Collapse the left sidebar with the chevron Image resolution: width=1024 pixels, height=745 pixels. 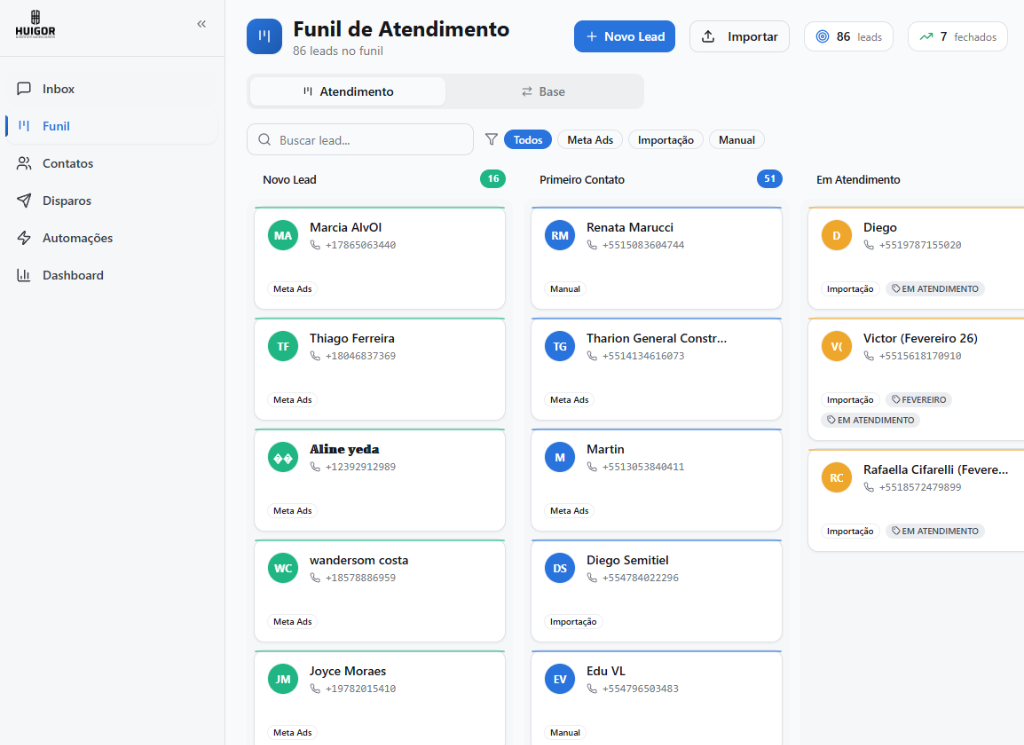pyautogui.click(x=200, y=23)
